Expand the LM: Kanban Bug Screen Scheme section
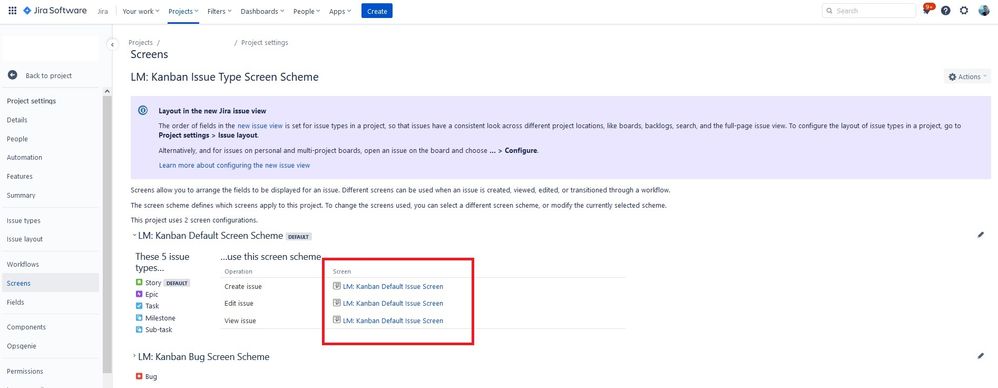Image resolution: width=998 pixels, height=388 pixels. click(x=134, y=356)
